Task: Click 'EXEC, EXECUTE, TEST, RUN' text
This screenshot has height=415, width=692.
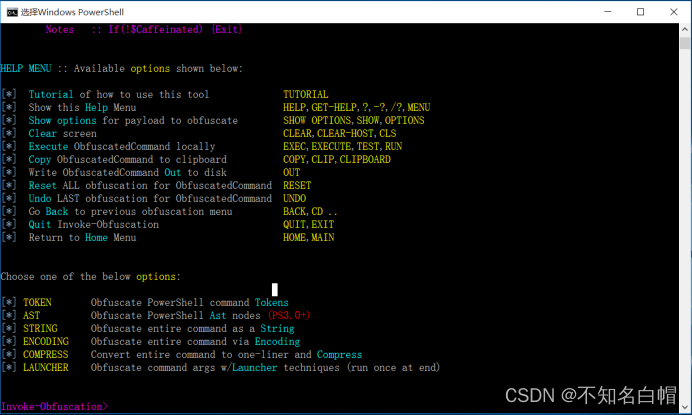Action: [x=342, y=147]
